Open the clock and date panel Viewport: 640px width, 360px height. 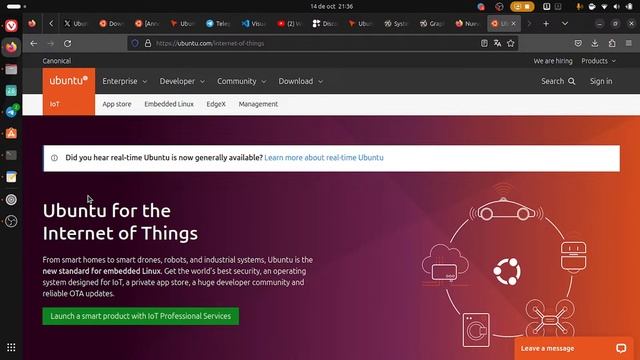click(331, 6)
